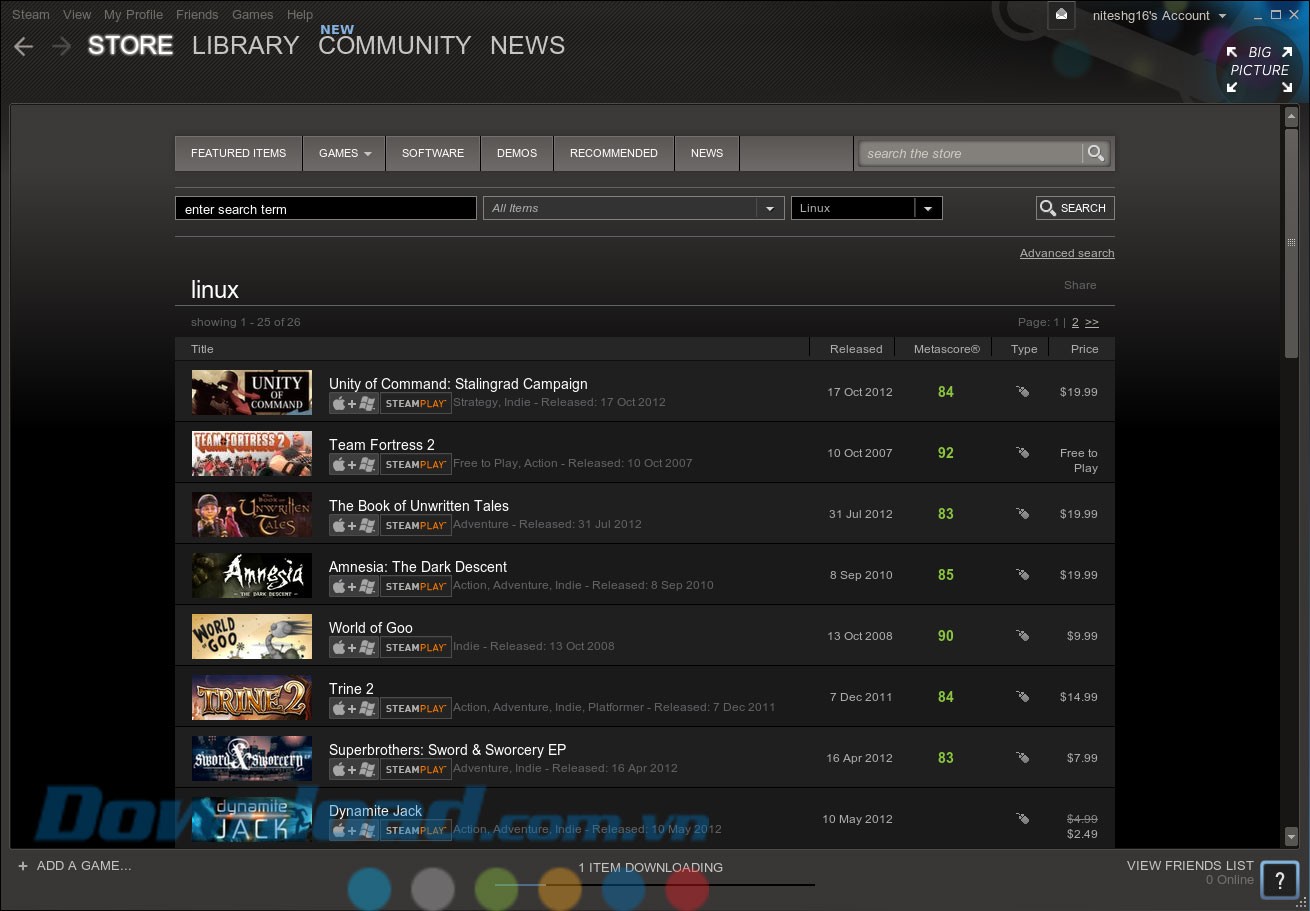The width and height of the screenshot is (1310, 911).
Task: Click the SteamPlay badge under Team Fortress 2
Action: coord(416,464)
